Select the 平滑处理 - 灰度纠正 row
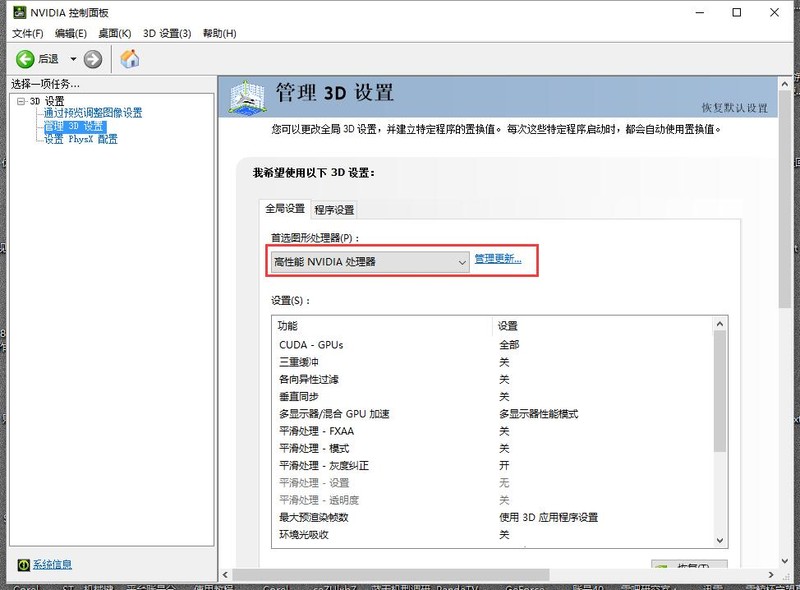Screen dimensions: 800x590 point(492,465)
